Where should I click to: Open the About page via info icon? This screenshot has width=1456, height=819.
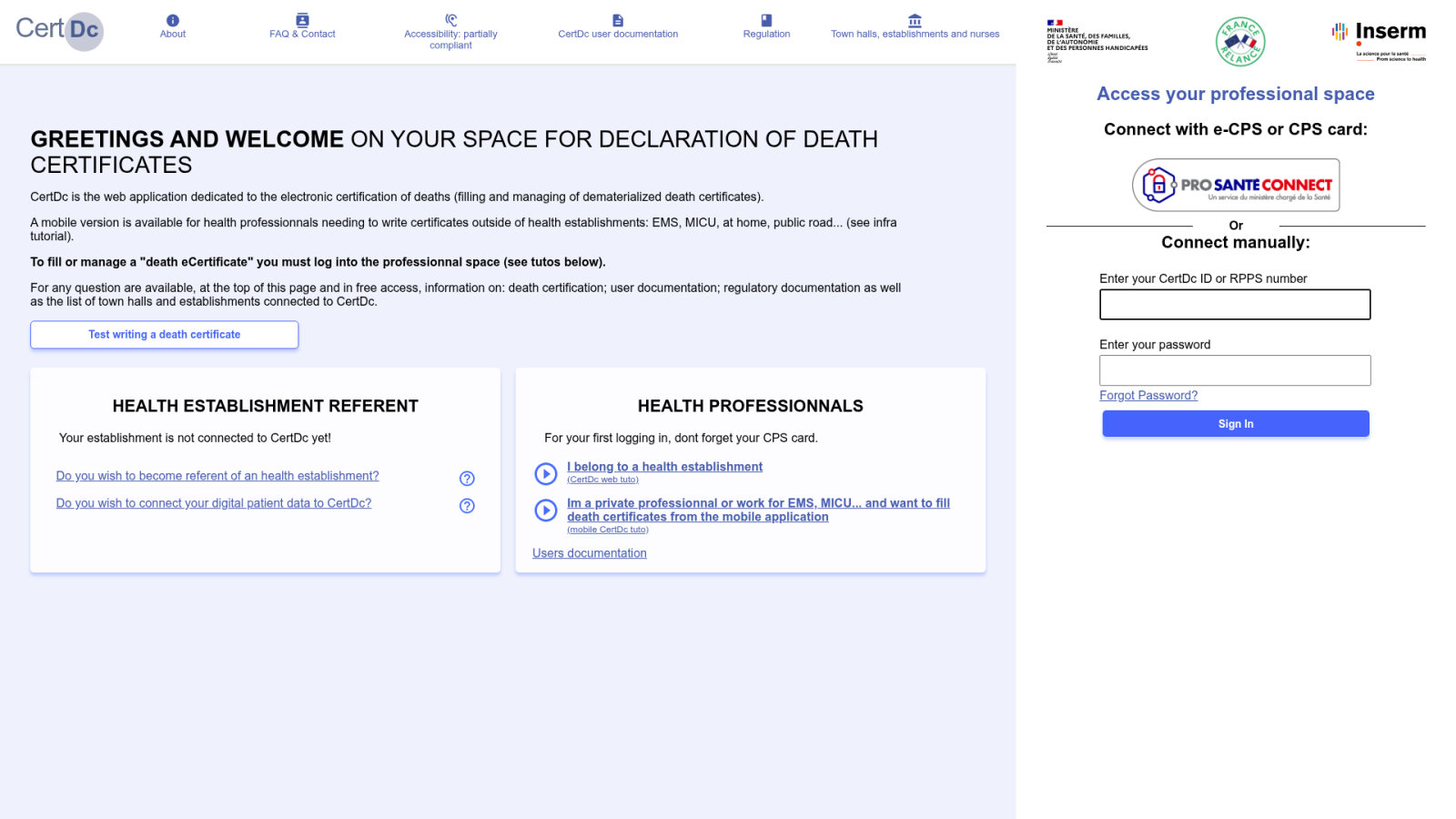[173, 20]
